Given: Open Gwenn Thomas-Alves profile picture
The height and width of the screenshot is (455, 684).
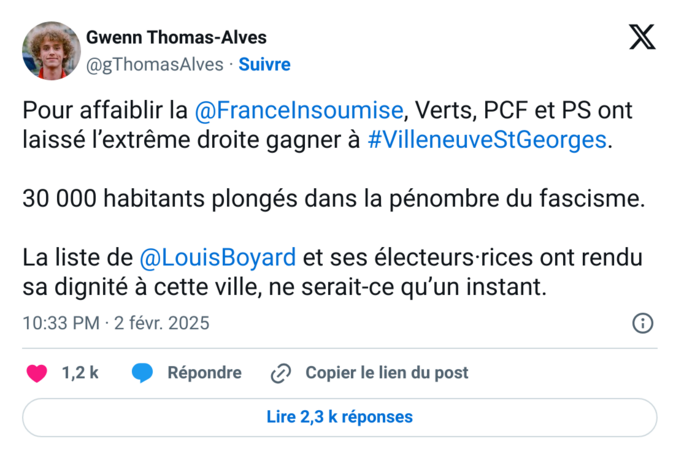Looking at the screenshot, I should pos(51,51).
